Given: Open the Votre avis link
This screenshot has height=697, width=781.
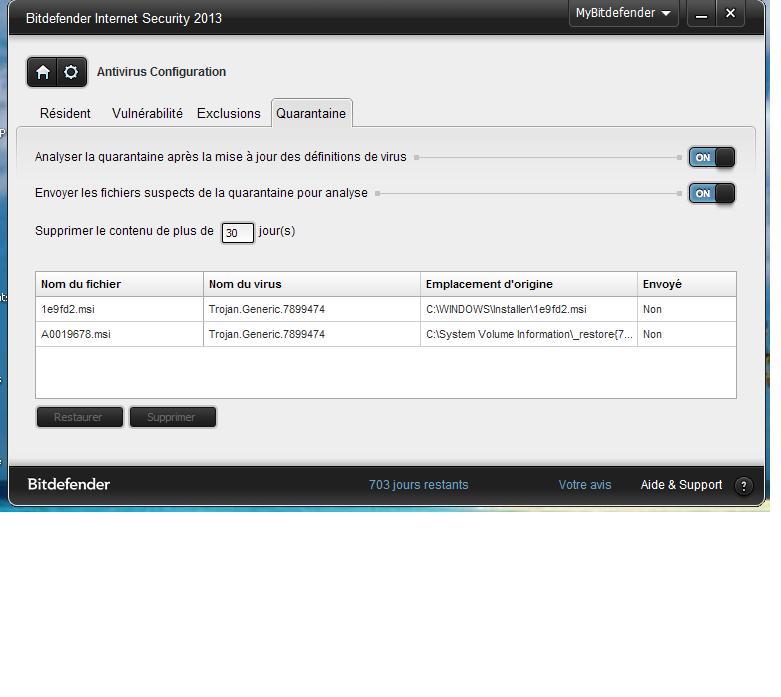Looking at the screenshot, I should pos(585,485).
